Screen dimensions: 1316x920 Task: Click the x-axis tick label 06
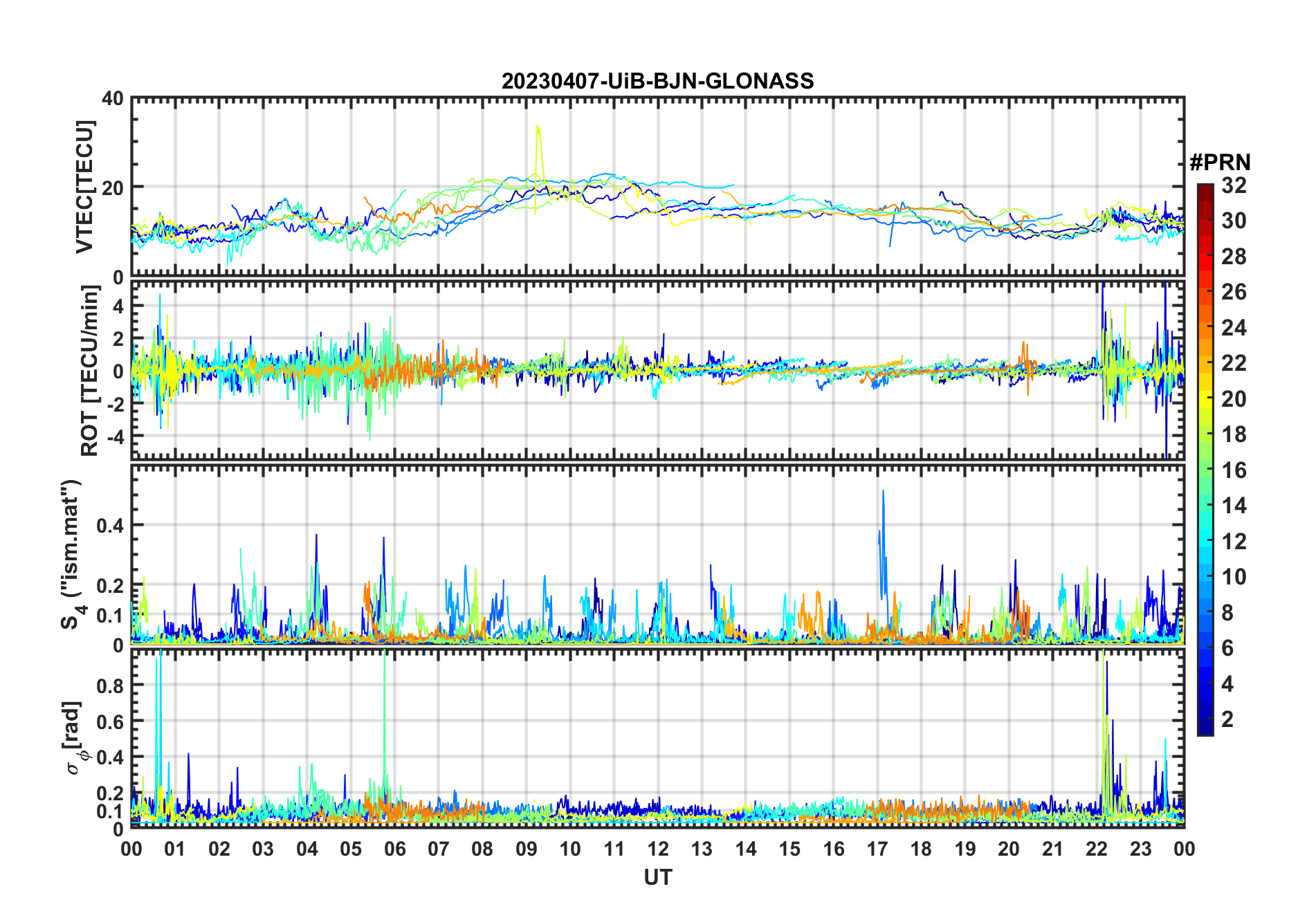pyautogui.click(x=395, y=849)
